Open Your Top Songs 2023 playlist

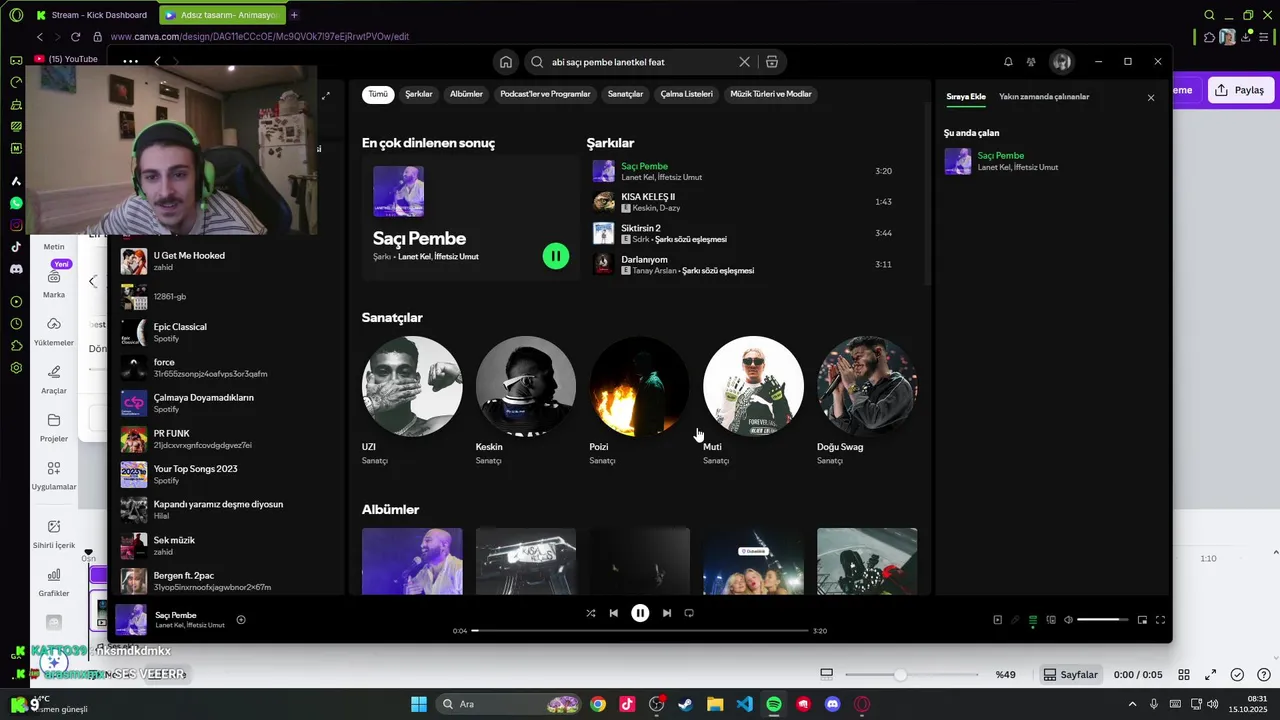pos(228,474)
